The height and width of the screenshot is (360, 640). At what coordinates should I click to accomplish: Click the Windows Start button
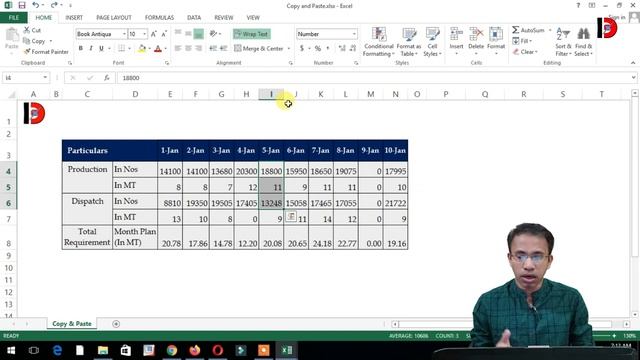tap(11, 350)
